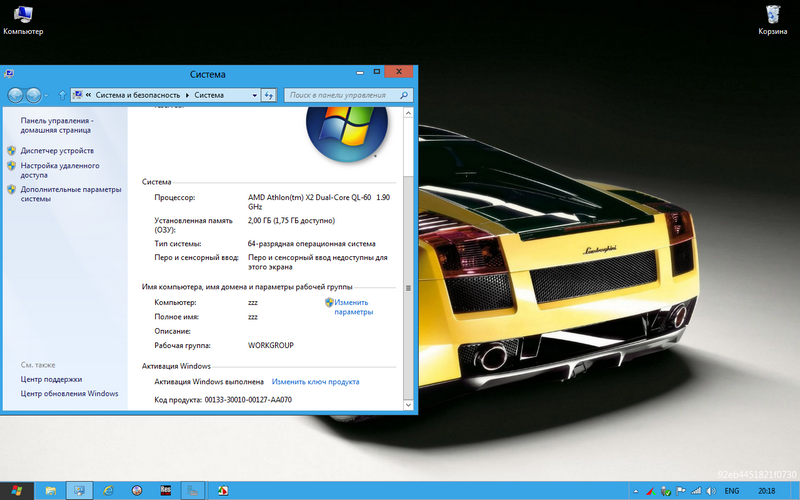The image size is (800, 500).
Task: Click shield icon beside Настройка удаленного доступа
Action: [12, 166]
